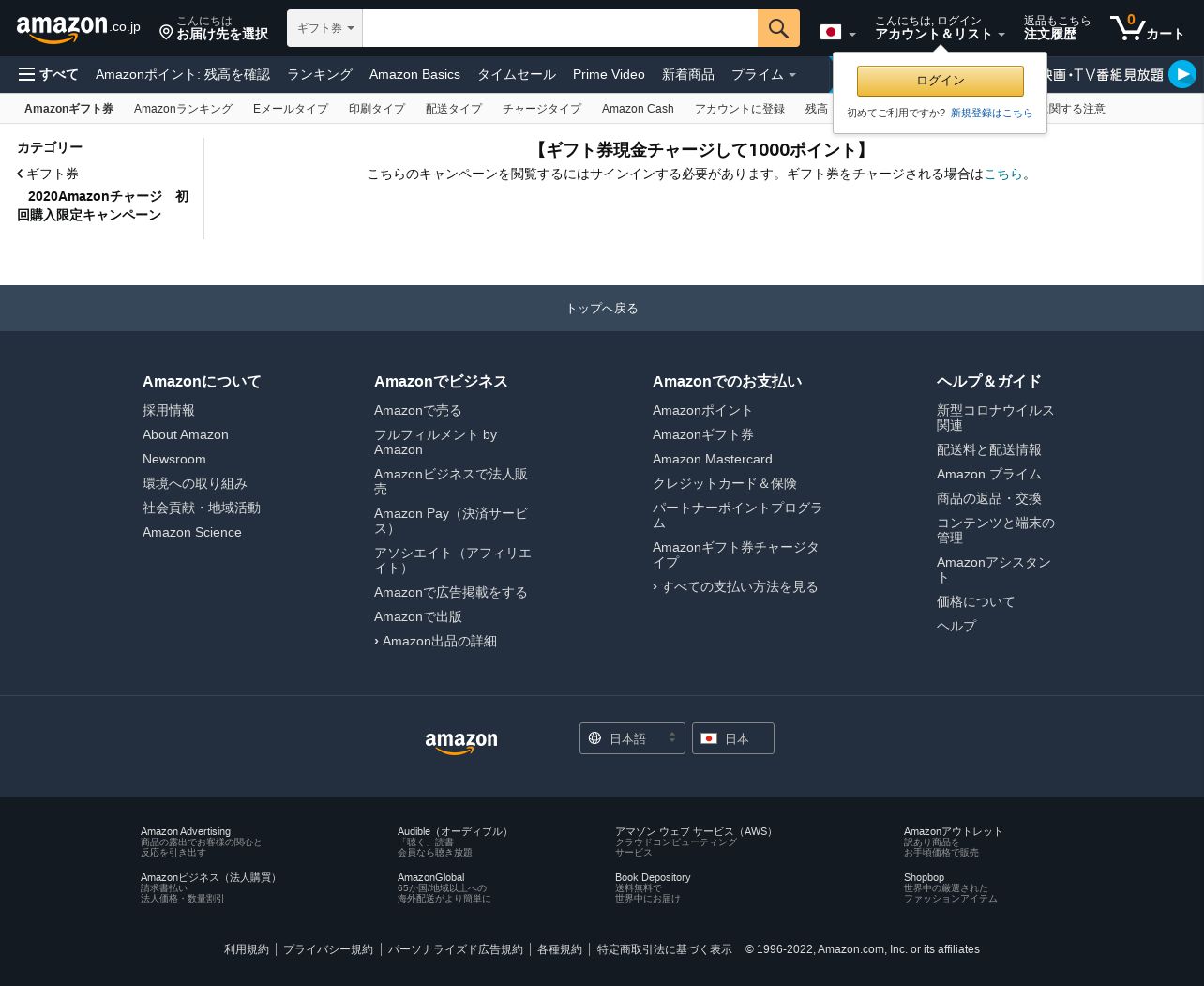The image size is (1204, 986).
Task: Open 特定商取引法に基づく表示 legal link
Action: point(665,949)
